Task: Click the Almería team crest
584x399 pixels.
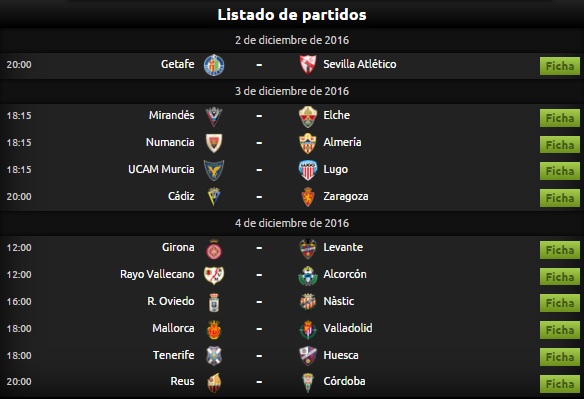Action: click(308, 143)
